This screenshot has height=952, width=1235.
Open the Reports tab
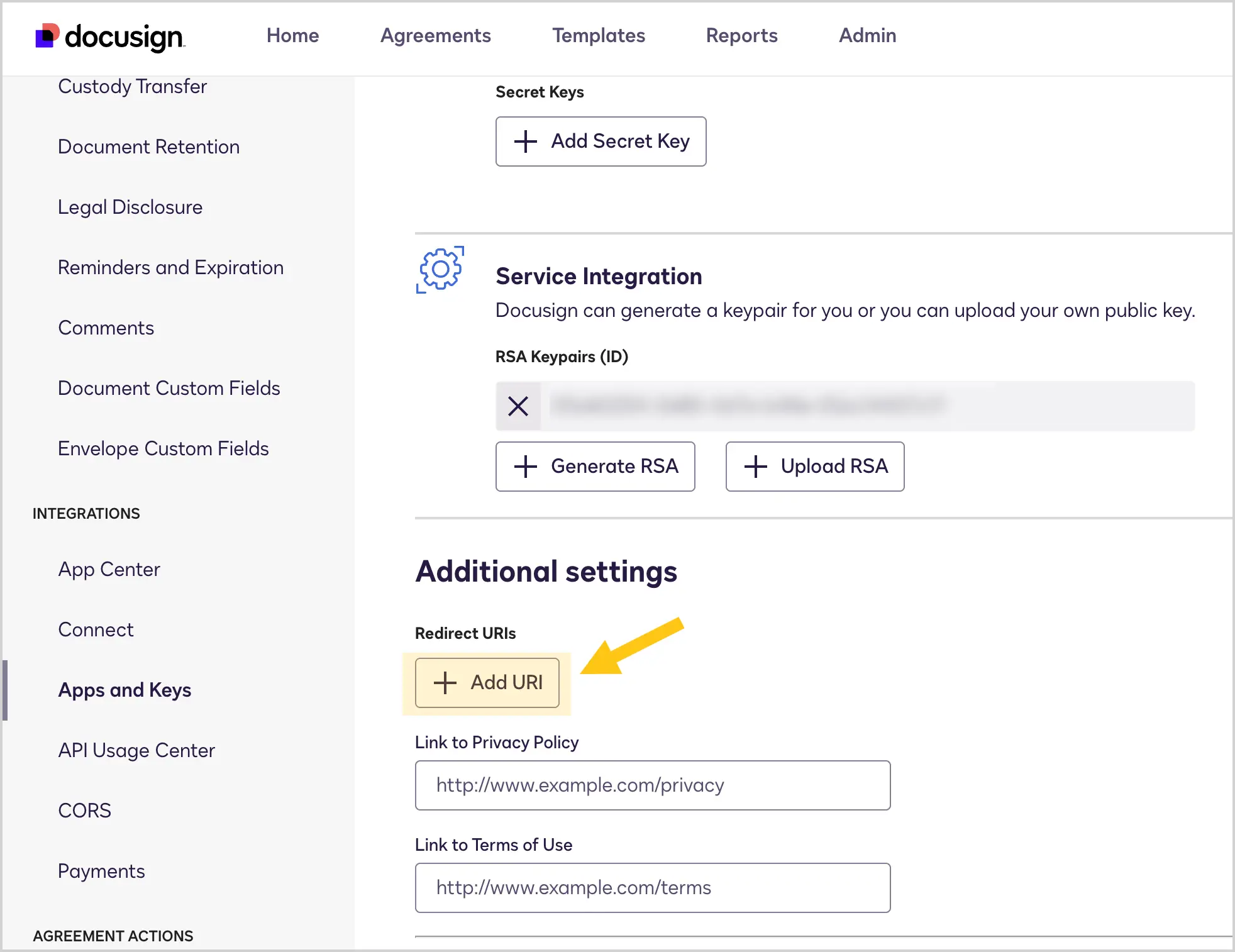[742, 36]
